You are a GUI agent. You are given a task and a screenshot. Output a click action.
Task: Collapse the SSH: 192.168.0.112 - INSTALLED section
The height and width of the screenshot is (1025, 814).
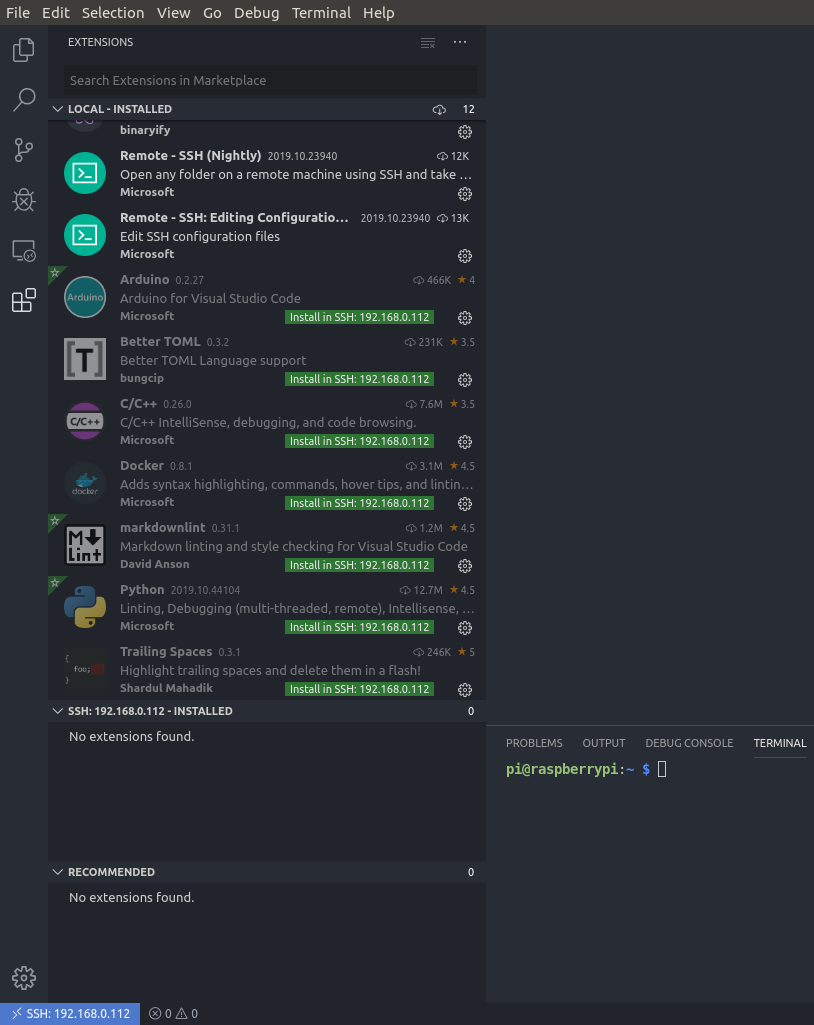58,711
